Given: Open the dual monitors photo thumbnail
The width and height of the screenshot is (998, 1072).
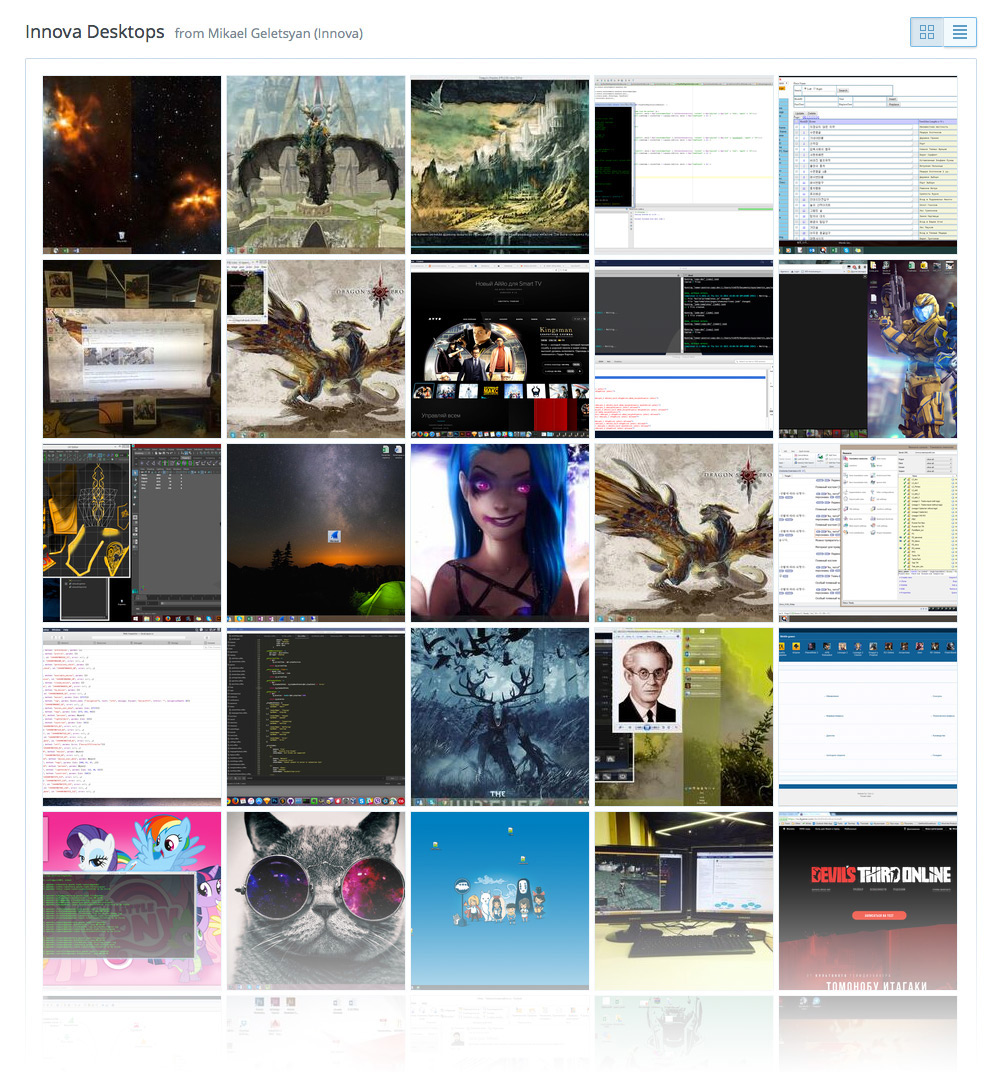Looking at the screenshot, I should 684,901.
